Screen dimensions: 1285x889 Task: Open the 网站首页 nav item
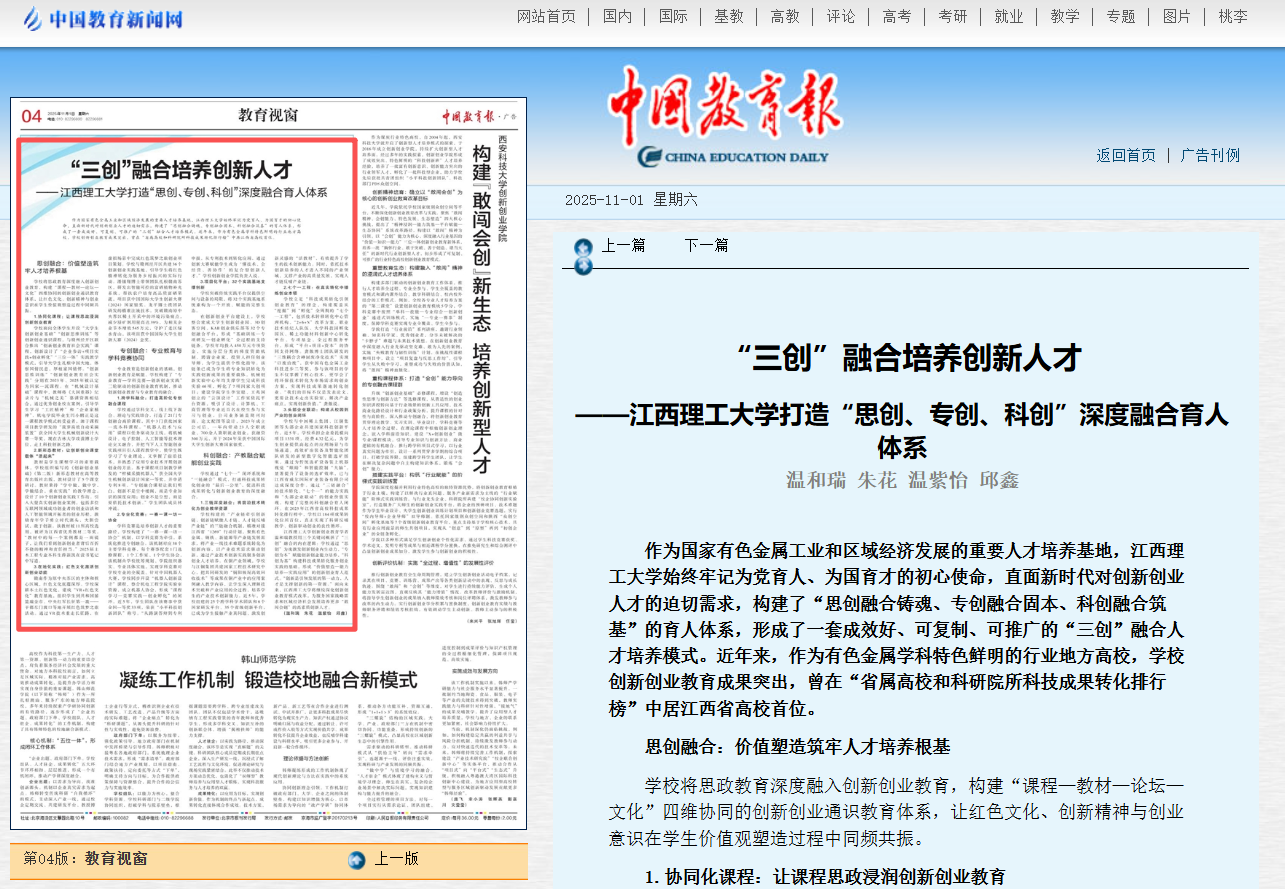(546, 16)
